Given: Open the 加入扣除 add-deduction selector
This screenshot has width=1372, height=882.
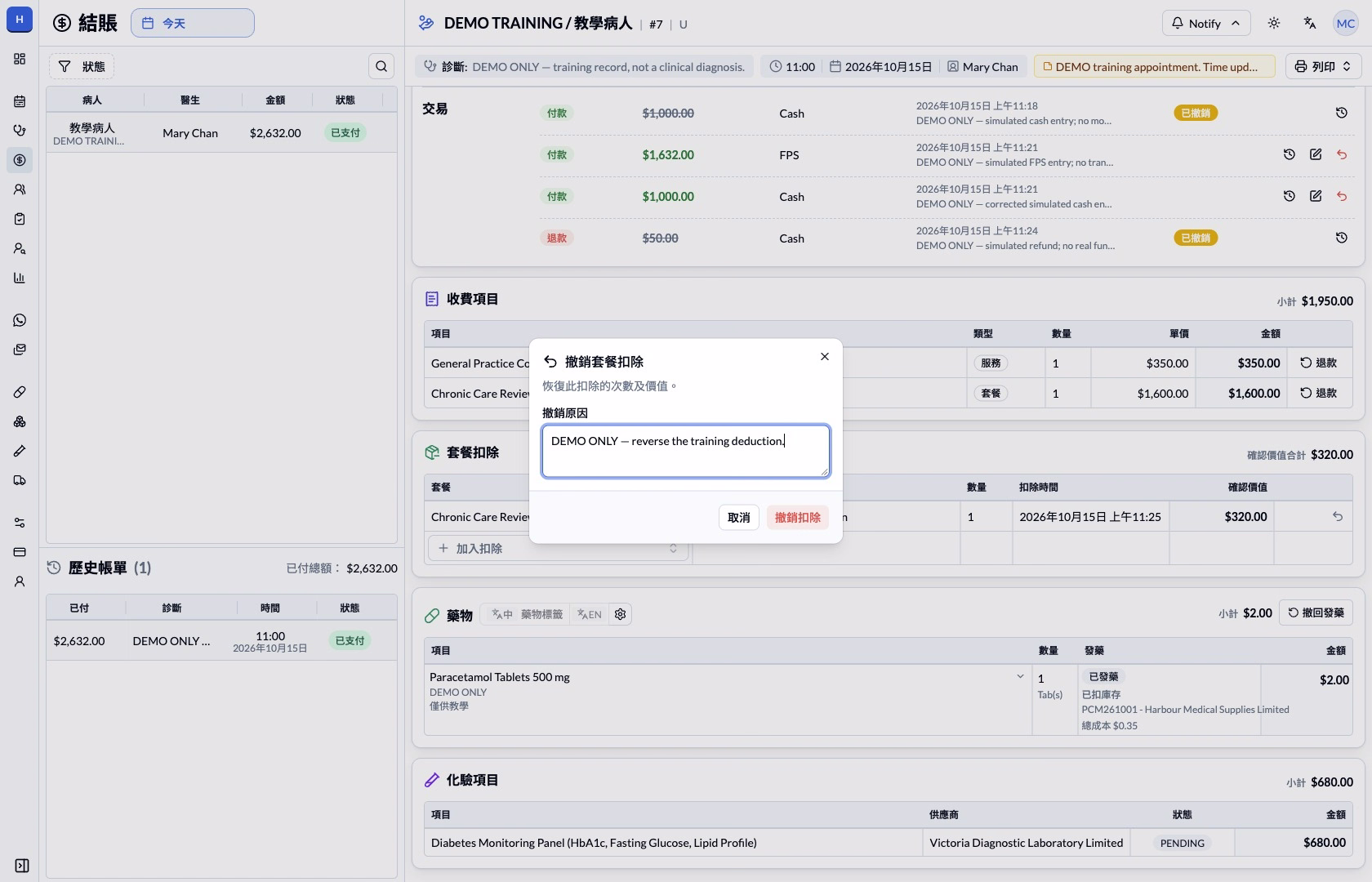Looking at the screenshot, I should click(x=559, y=548).
